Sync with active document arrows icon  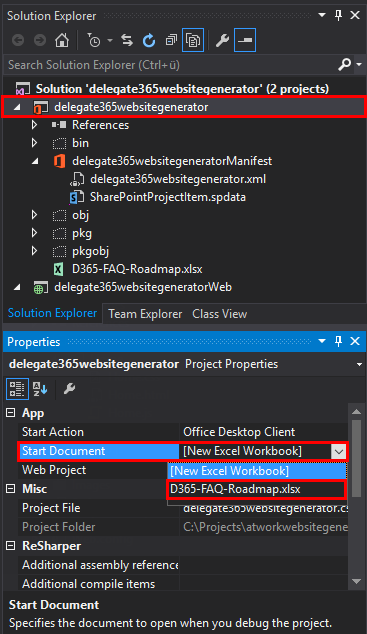click(x=127, y=40)
